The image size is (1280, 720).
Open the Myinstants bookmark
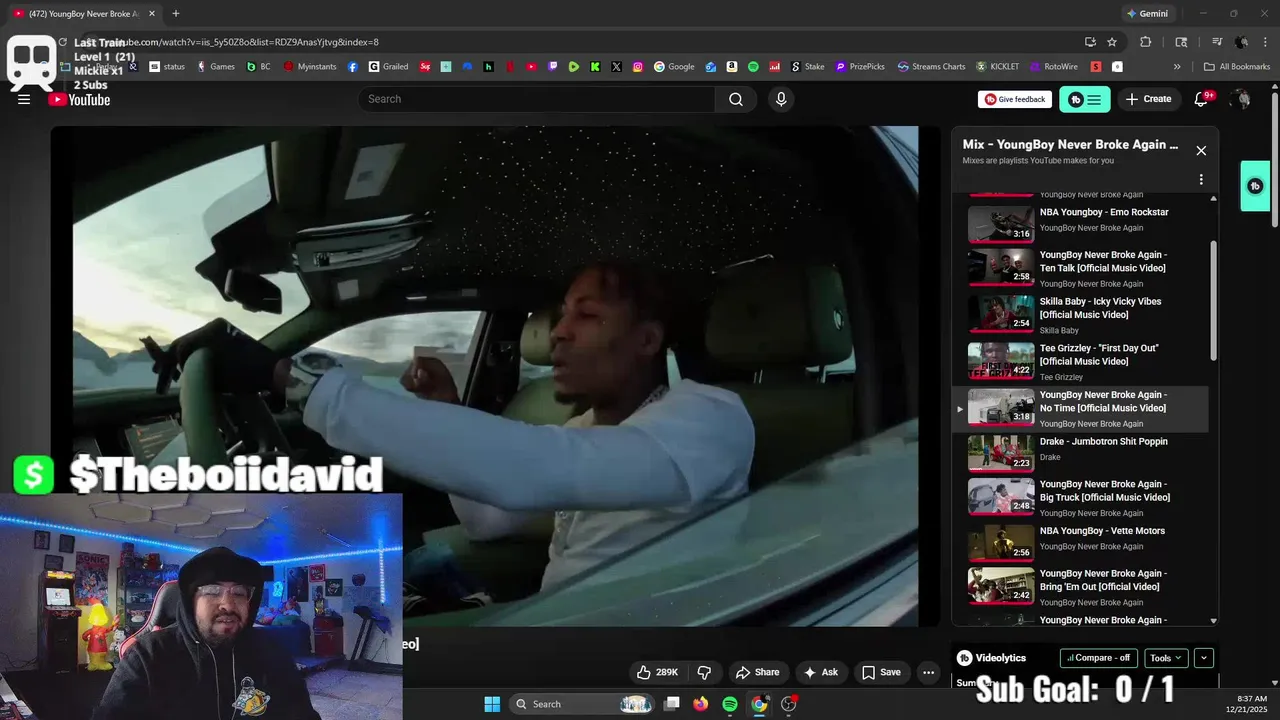tap(310, 67)
